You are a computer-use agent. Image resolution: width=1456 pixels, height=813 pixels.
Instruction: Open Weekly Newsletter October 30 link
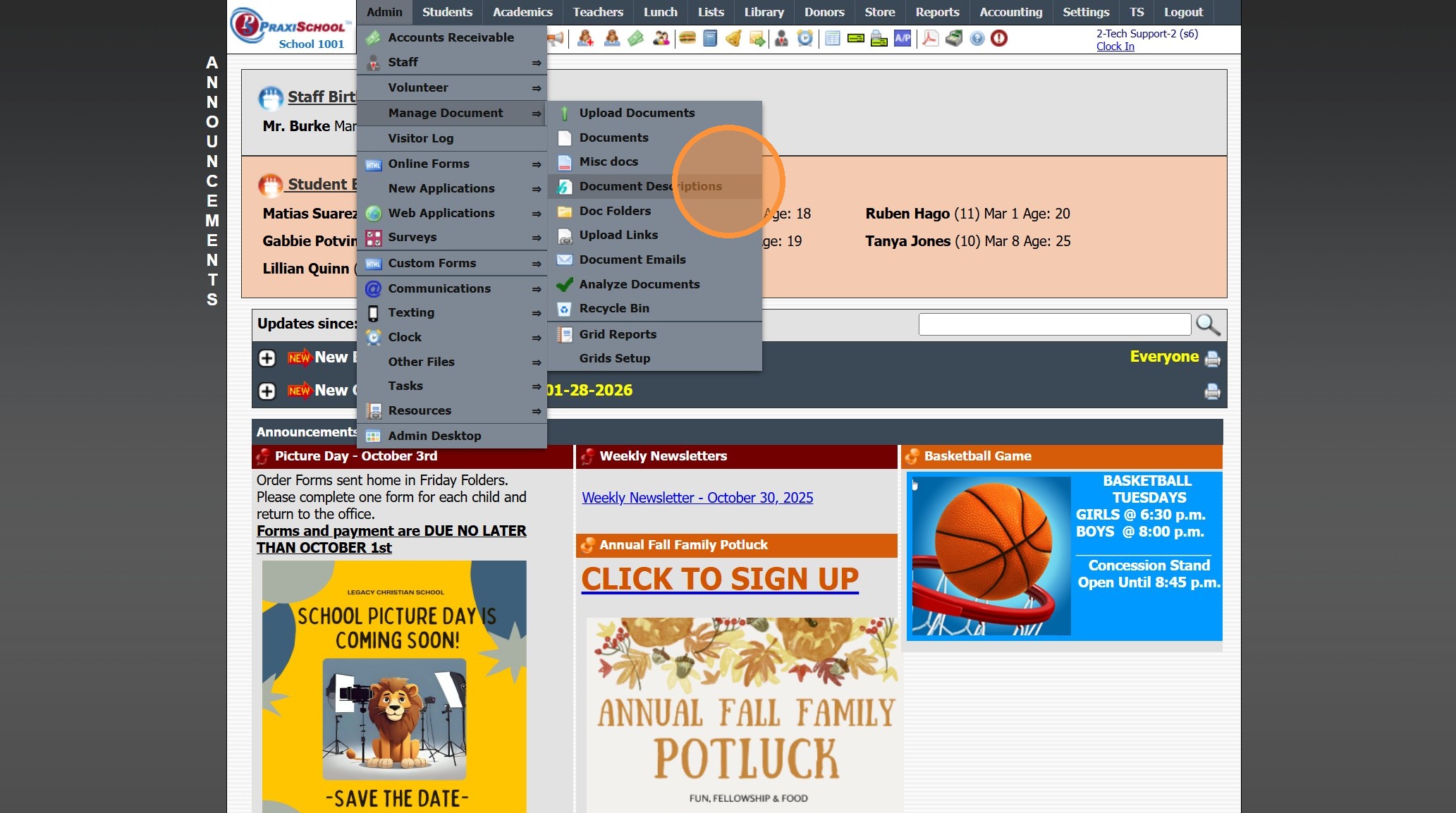697,498
